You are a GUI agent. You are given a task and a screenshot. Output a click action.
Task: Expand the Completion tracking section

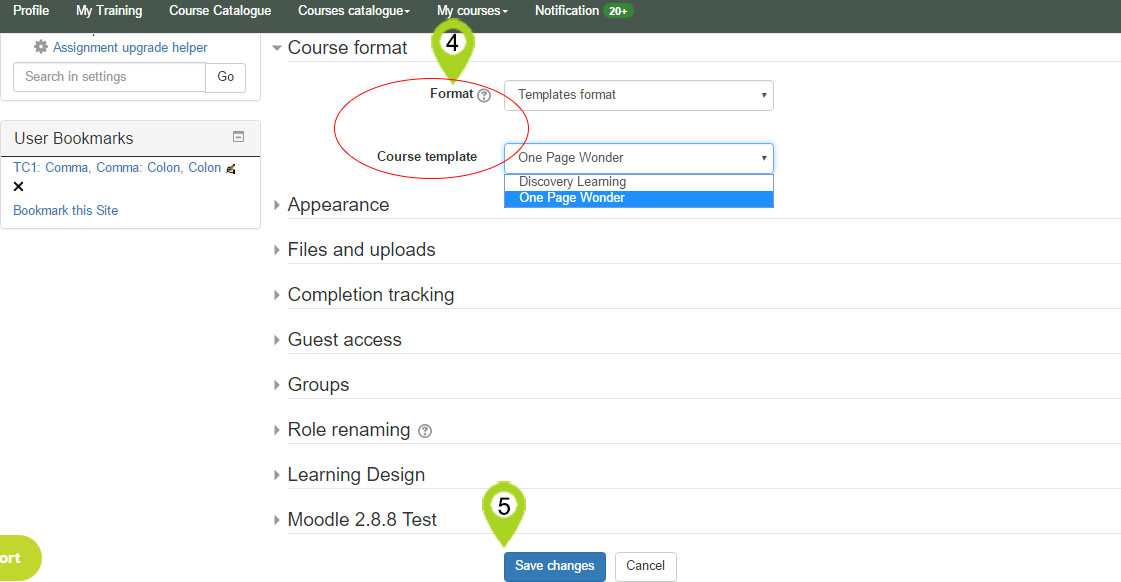(370, 295)
